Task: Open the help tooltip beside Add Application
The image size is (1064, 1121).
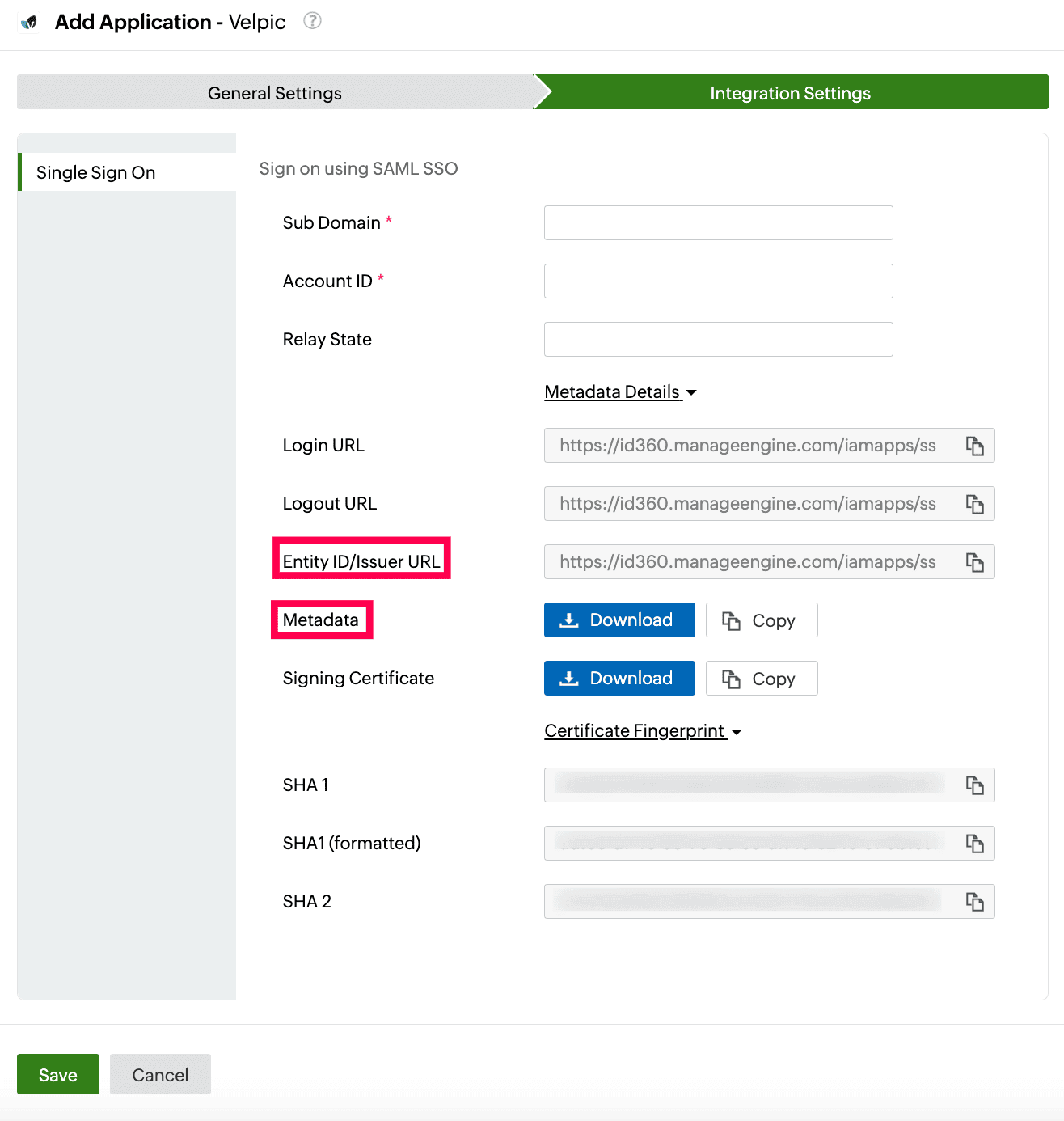Action: click(312, 22)
